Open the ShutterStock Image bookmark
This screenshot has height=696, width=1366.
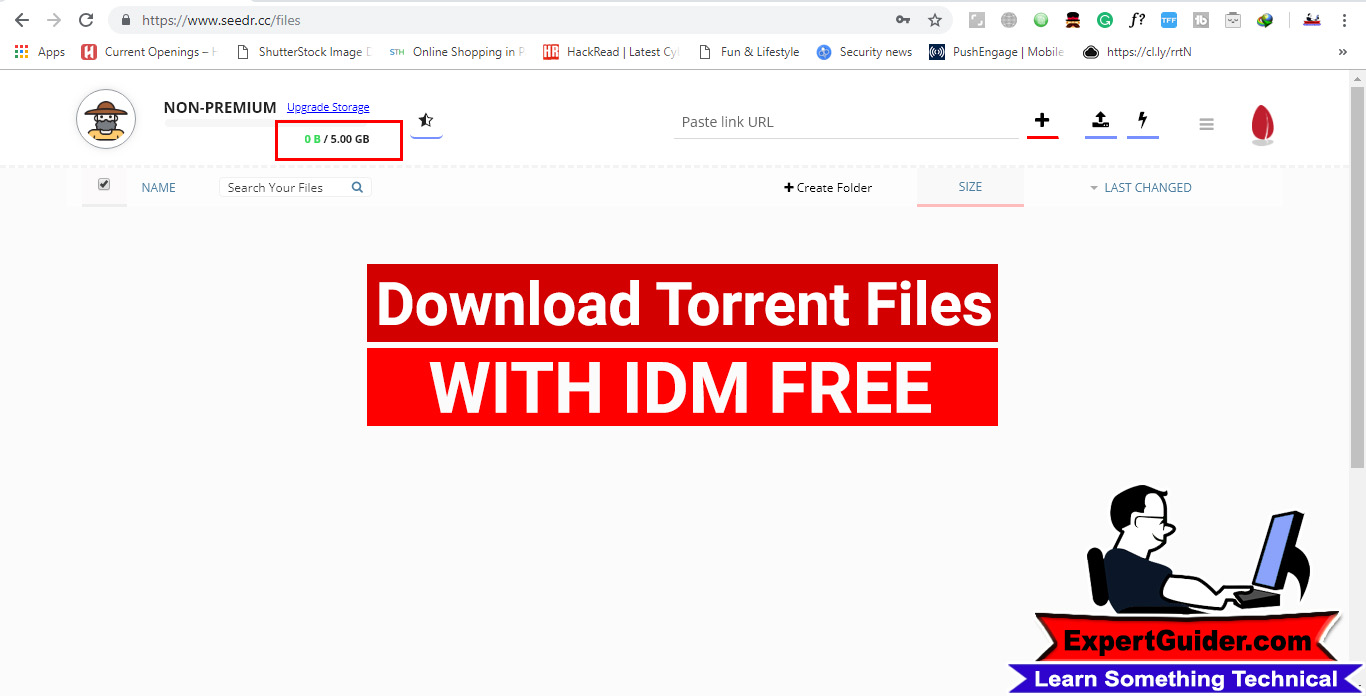pos(303,52)
